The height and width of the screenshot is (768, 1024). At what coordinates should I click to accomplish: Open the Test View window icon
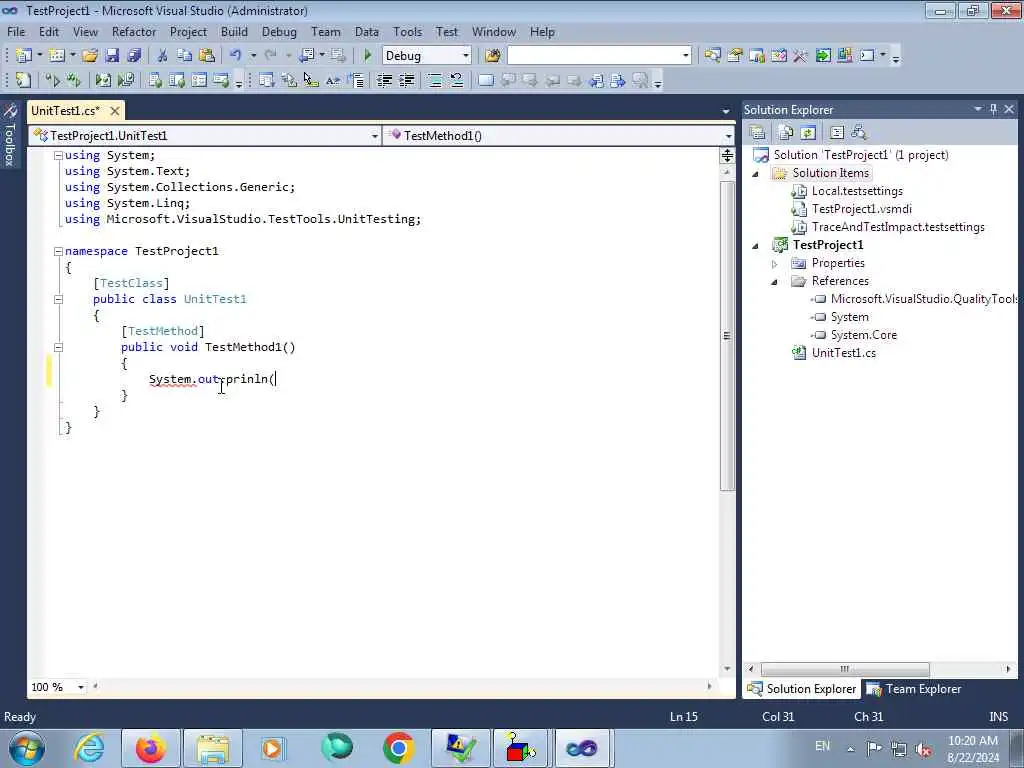pos(155,80)
